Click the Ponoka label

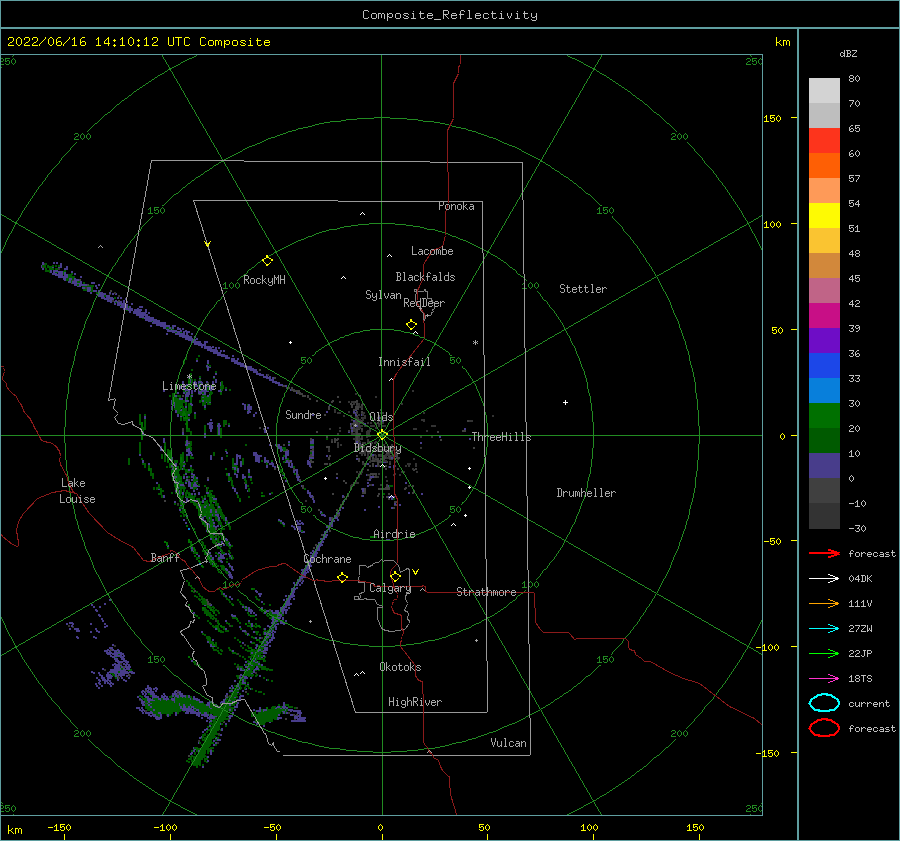click(x=456, y=206)
